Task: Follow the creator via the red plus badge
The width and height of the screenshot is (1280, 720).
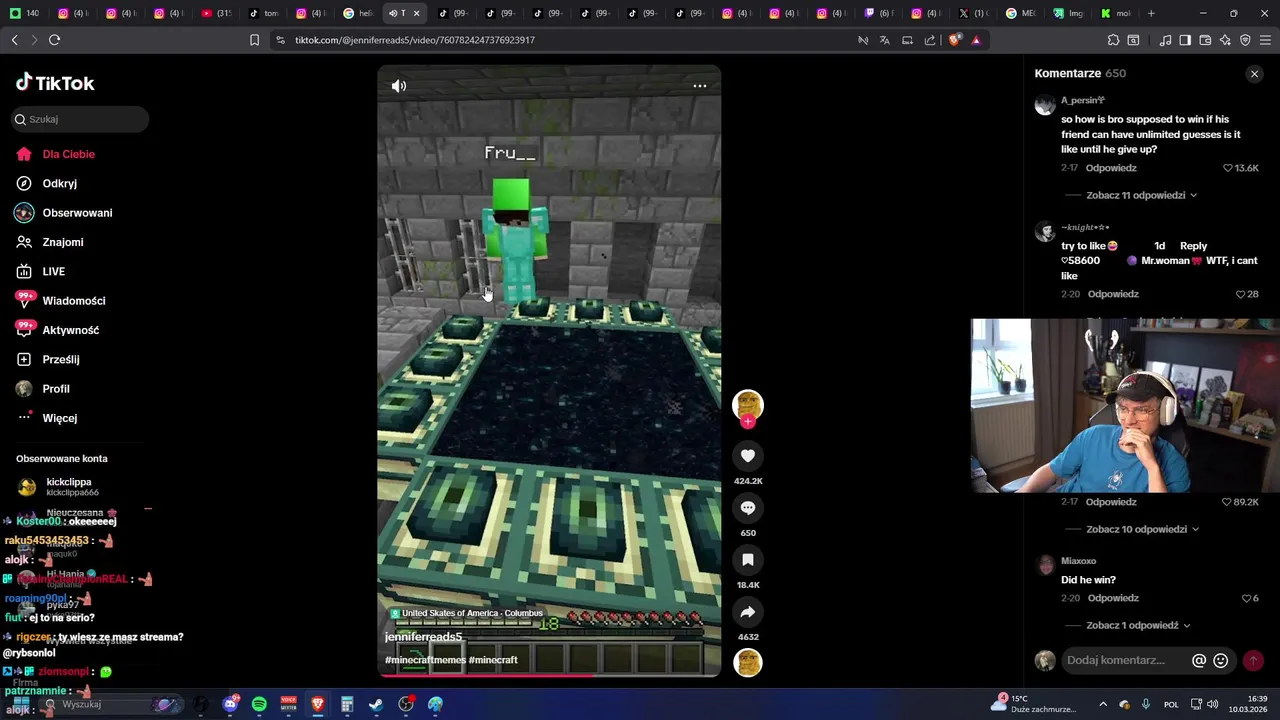Action: click(x=748, y=422)
